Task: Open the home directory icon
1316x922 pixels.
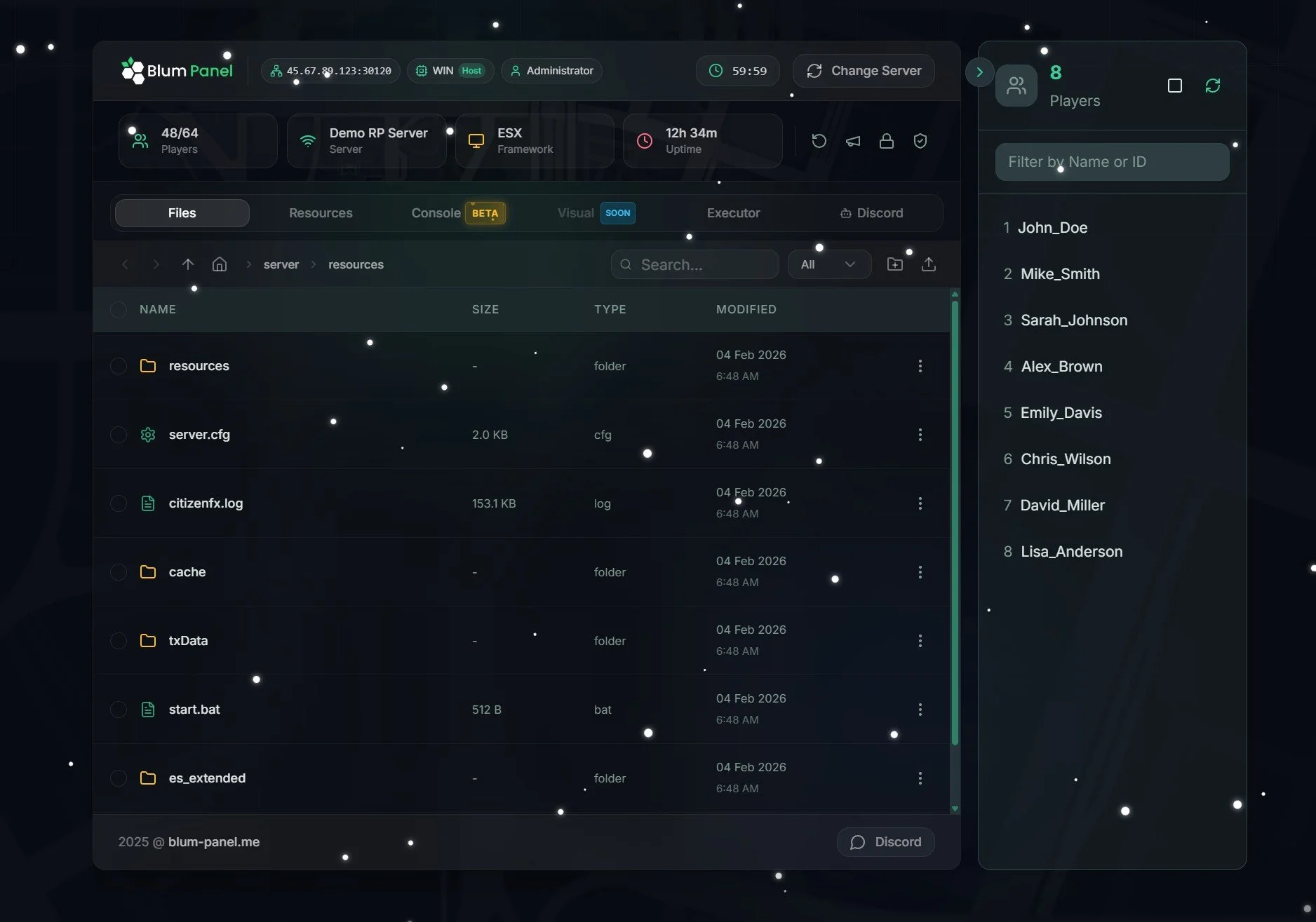Action: 220,264
